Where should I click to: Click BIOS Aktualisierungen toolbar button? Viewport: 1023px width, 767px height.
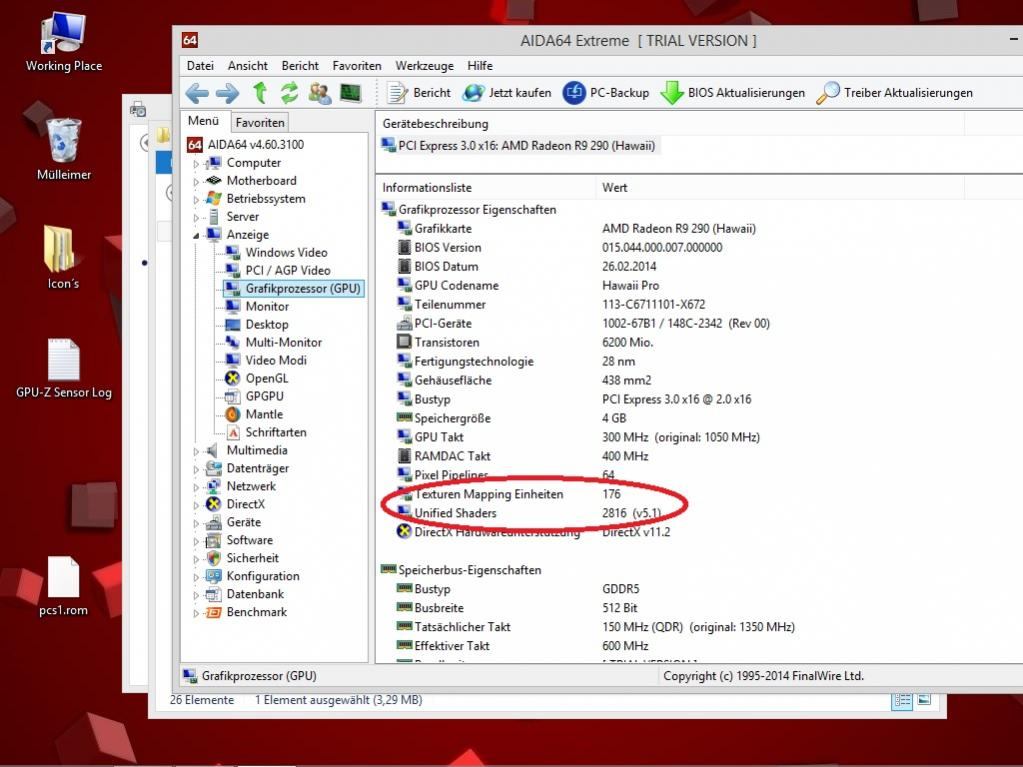[x=733, y=93]
